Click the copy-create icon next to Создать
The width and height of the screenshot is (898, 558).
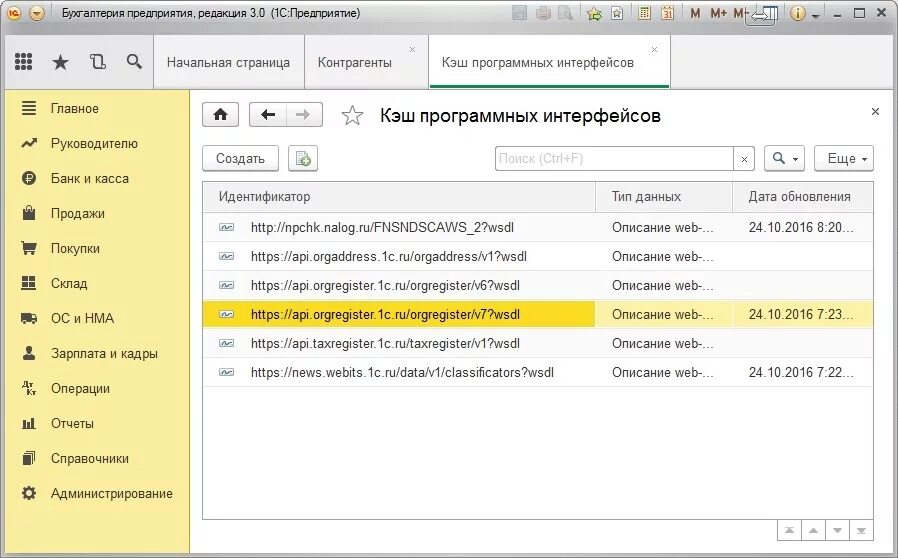pos(303,159)
